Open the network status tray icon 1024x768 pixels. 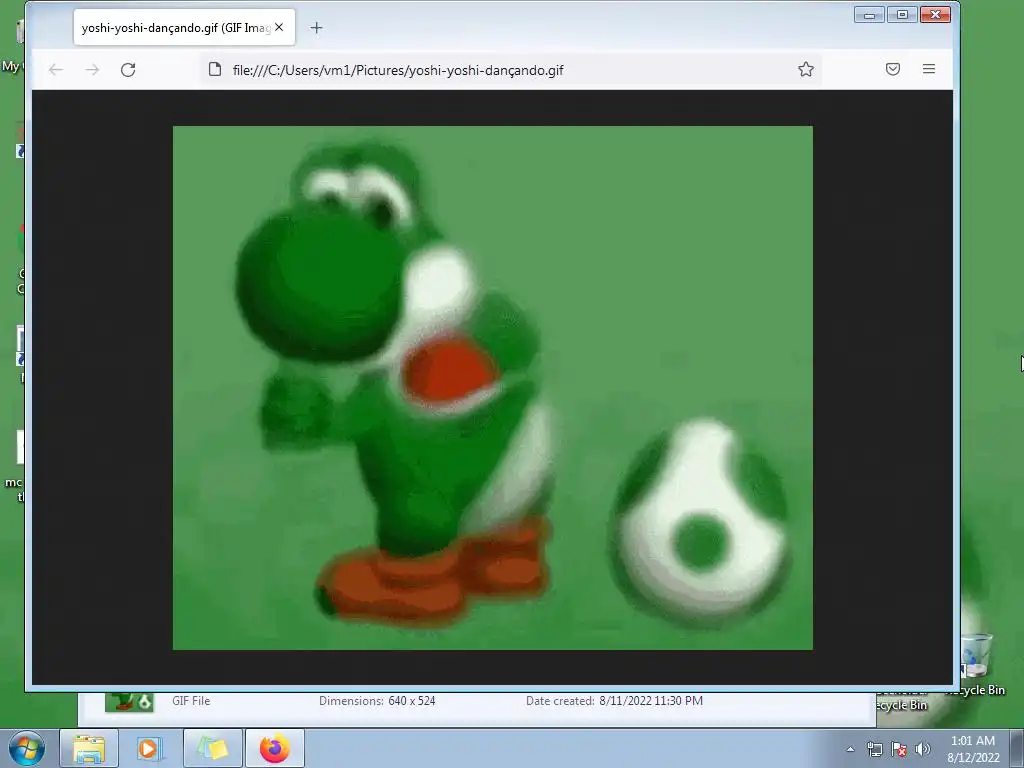(874, 749)
